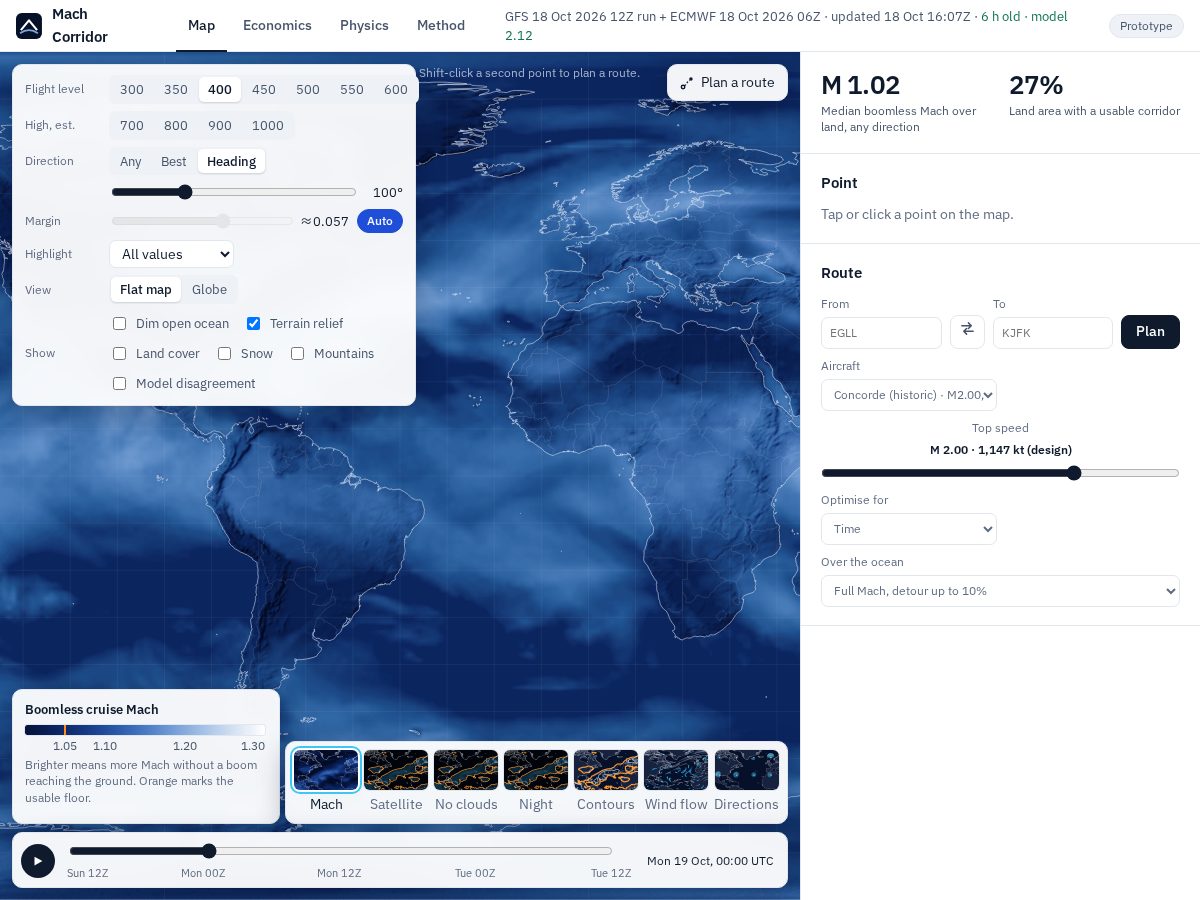Image resolution: width=1200 pixels, height=900 pixels.
Task: Choose the No clouds layer thumbnail
Action: click(x=466, y=781)
